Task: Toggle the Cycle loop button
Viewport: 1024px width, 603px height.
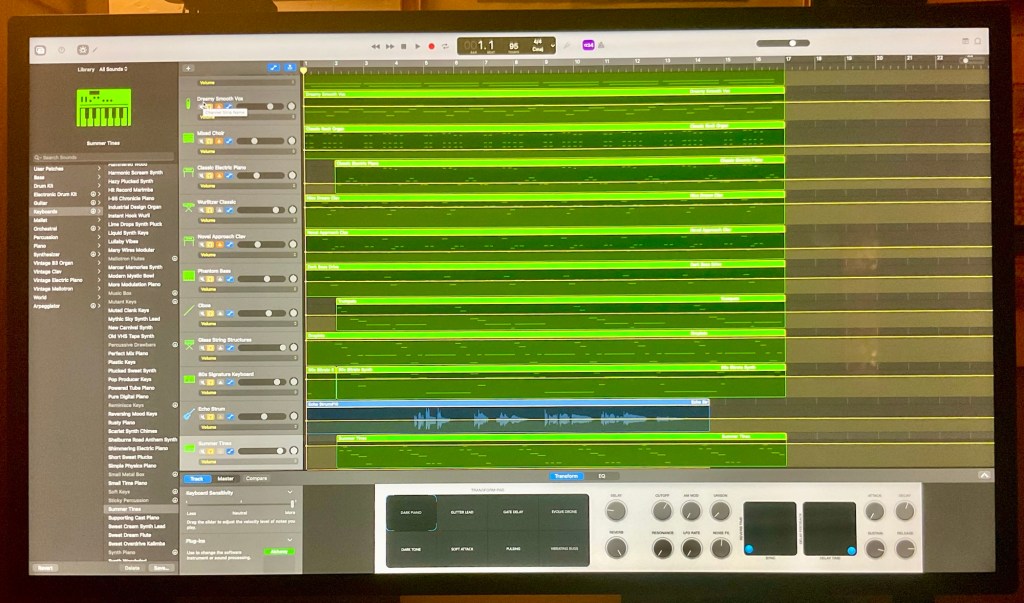Action: coord(446,46)
